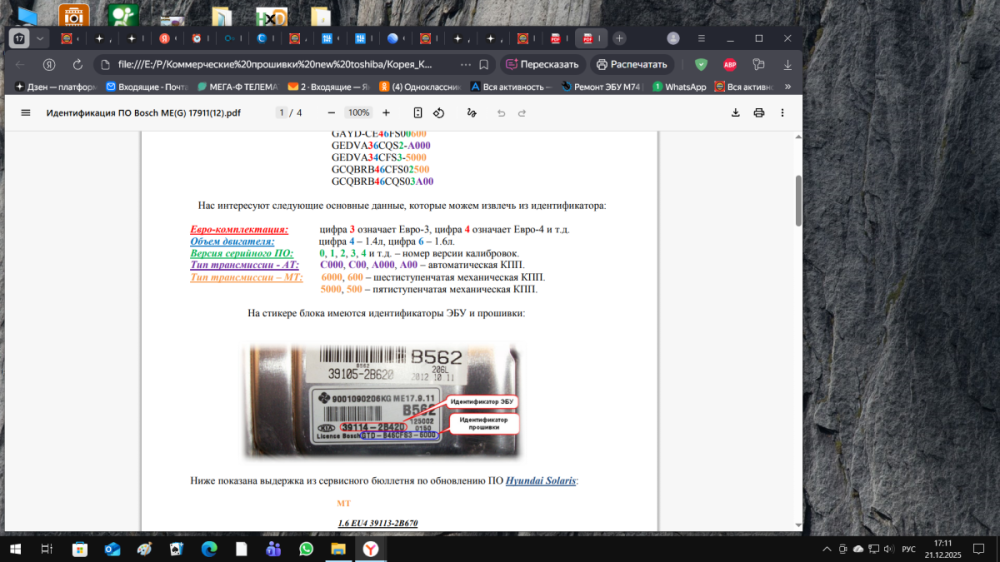The image size is (1000, 562).
Task: Open a new browser tab
Action: pos(619,38)
